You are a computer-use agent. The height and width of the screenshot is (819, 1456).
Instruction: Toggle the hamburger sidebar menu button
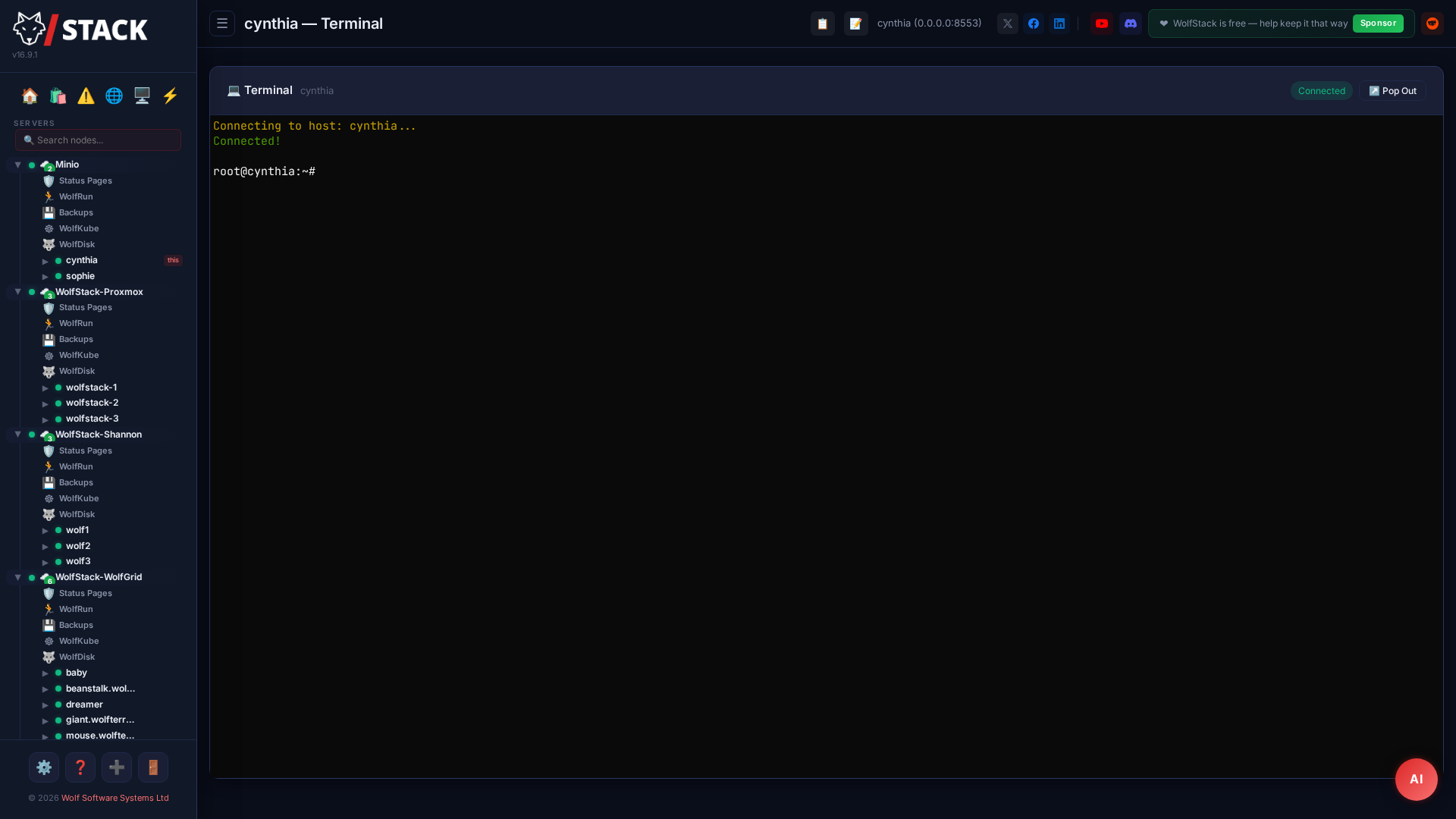click(222, 24)
